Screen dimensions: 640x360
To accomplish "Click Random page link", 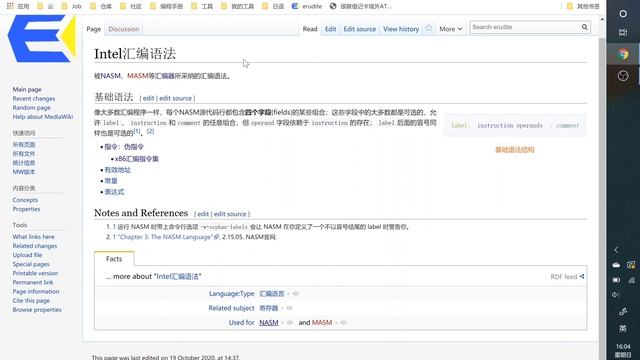I will point(31,107).
